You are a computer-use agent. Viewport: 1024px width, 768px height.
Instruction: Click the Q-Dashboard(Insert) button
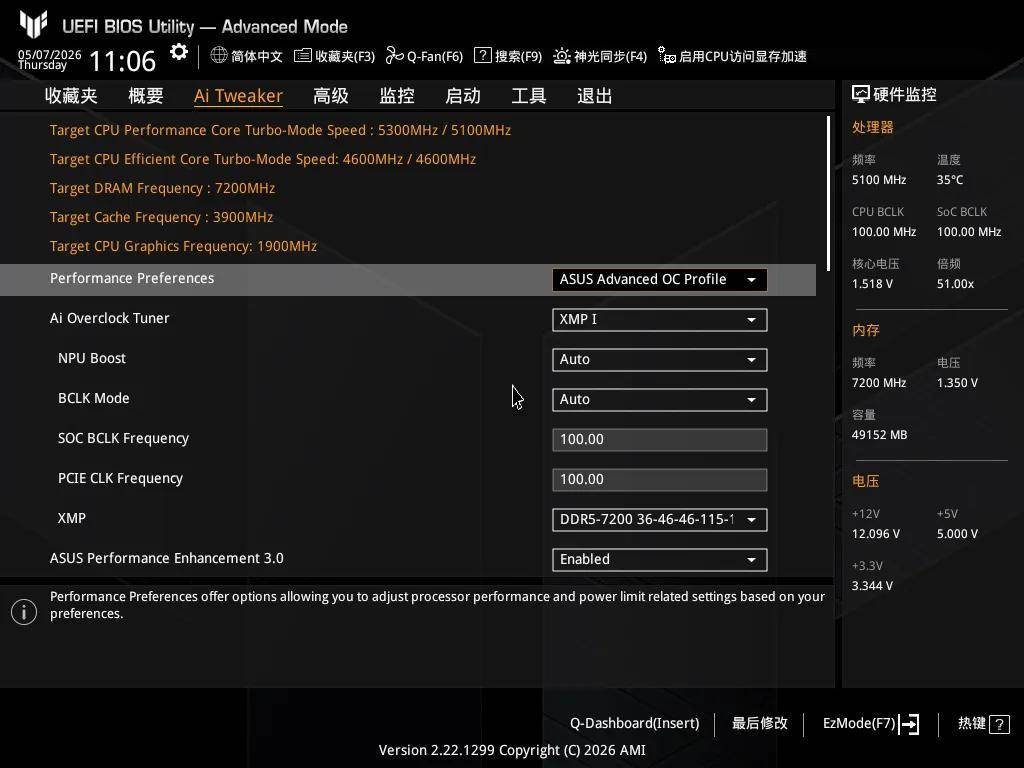pos(635,724)
